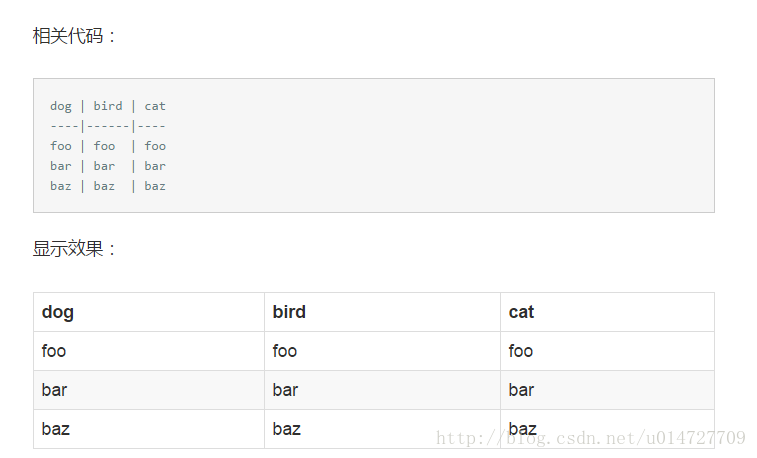
Task: Click the dog table header cell
Action: (x=149, y=312)
